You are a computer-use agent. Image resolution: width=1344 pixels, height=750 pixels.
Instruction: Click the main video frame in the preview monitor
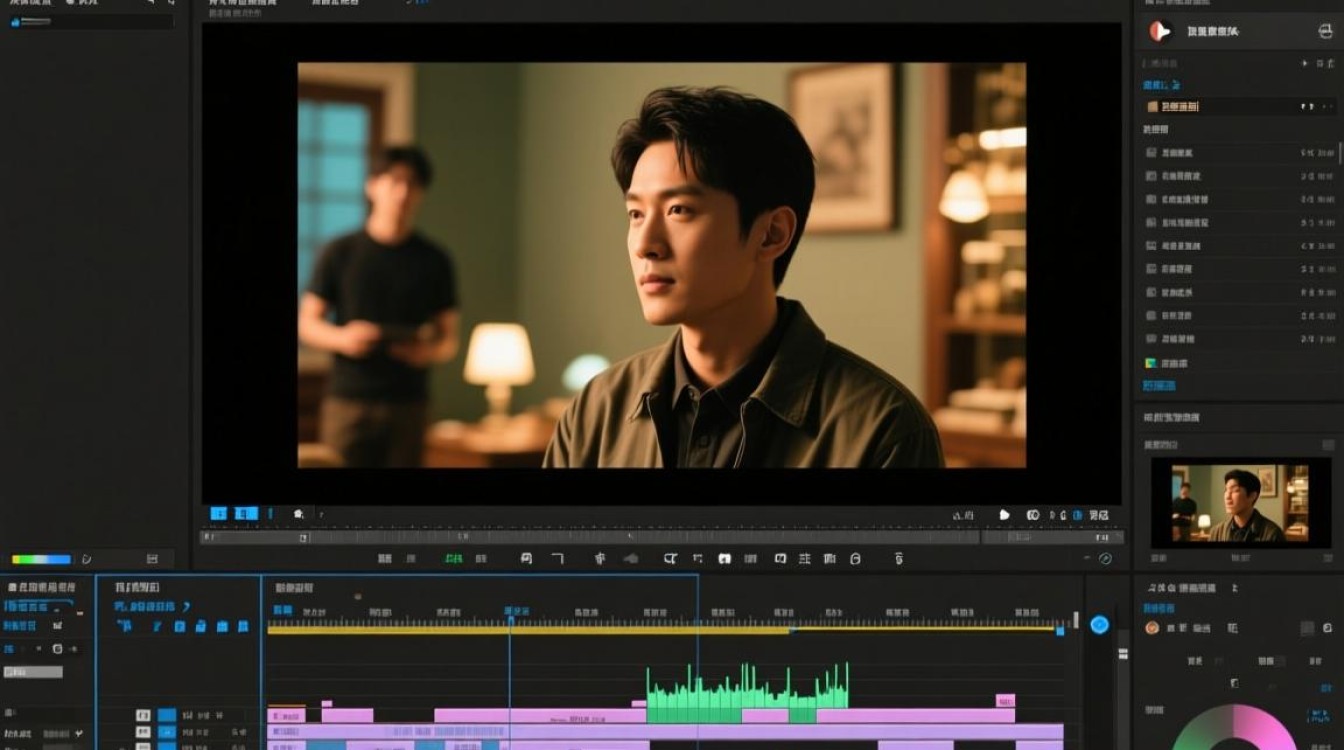(661, 265)
